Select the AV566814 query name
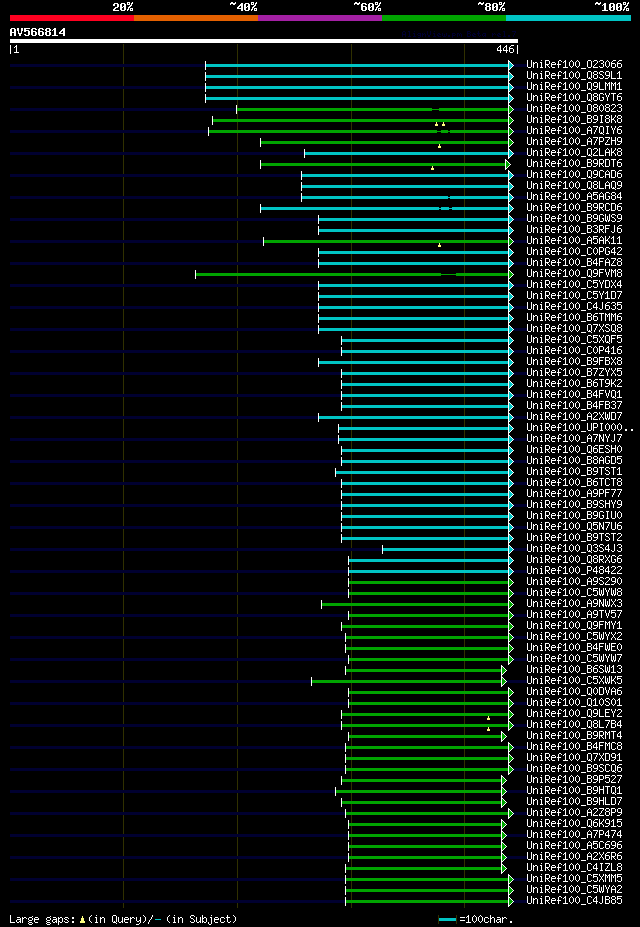This screenshot has width=640, height=927. pyautogui.click(x=38, y=32)
